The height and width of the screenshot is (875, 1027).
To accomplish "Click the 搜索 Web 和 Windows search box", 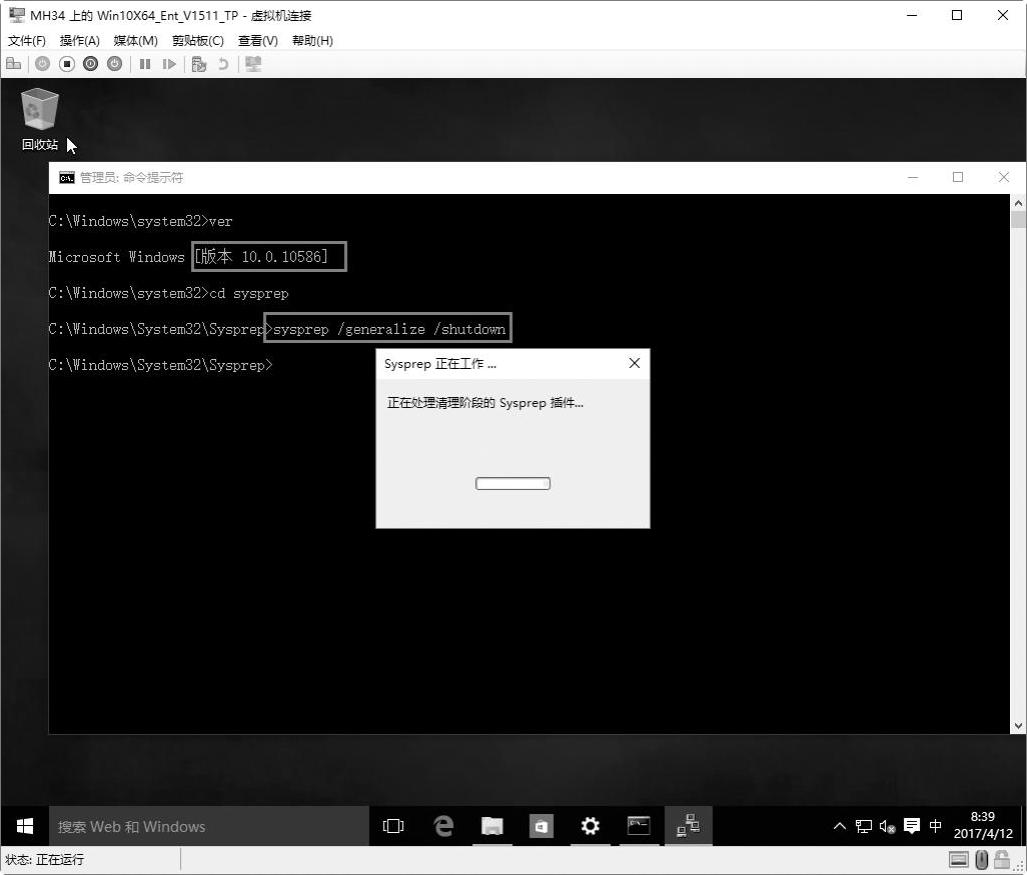I will click(x=209, y=826).
